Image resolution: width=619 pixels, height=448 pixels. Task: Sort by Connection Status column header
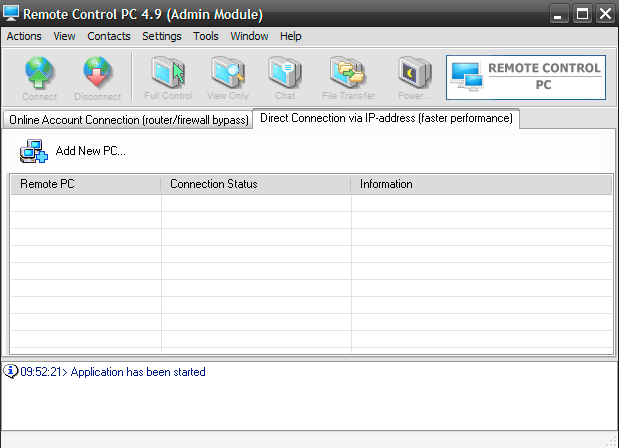256,184
